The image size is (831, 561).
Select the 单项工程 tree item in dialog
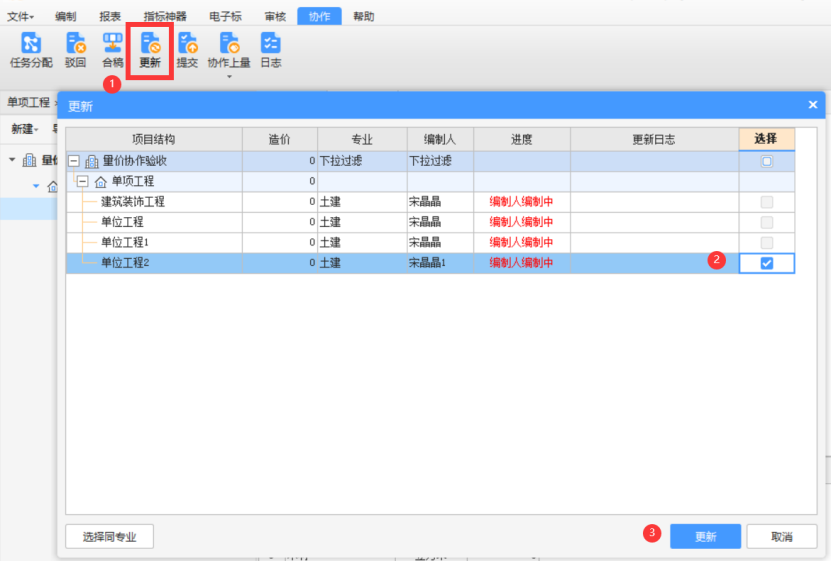pyautogui.click(x=132, y=182)
